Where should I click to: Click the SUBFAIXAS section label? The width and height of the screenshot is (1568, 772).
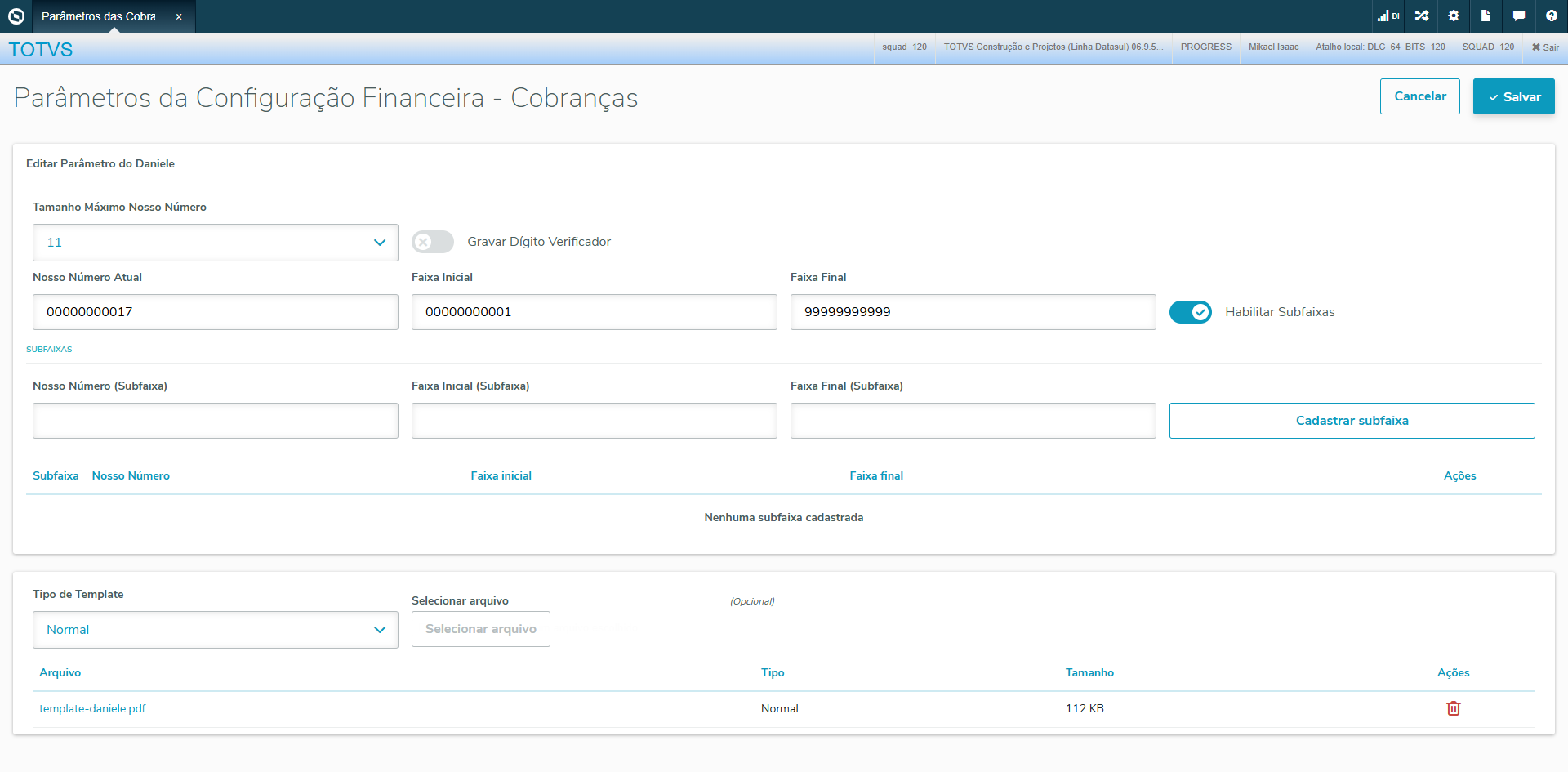(49, 349)
